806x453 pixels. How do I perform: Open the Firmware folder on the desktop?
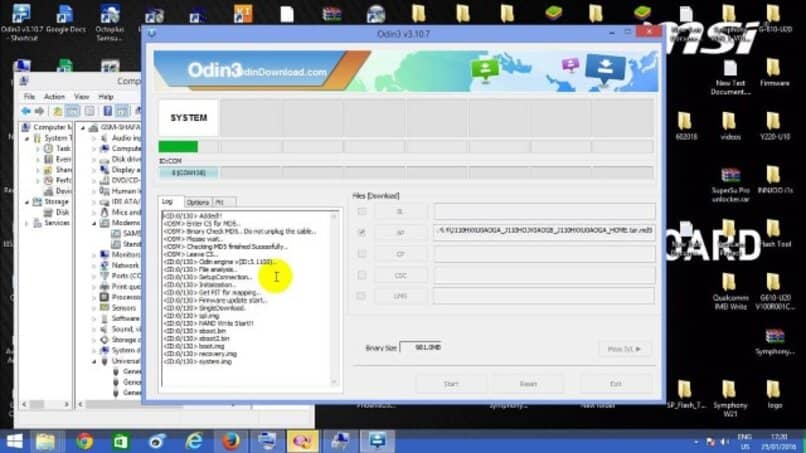(774, 73)
